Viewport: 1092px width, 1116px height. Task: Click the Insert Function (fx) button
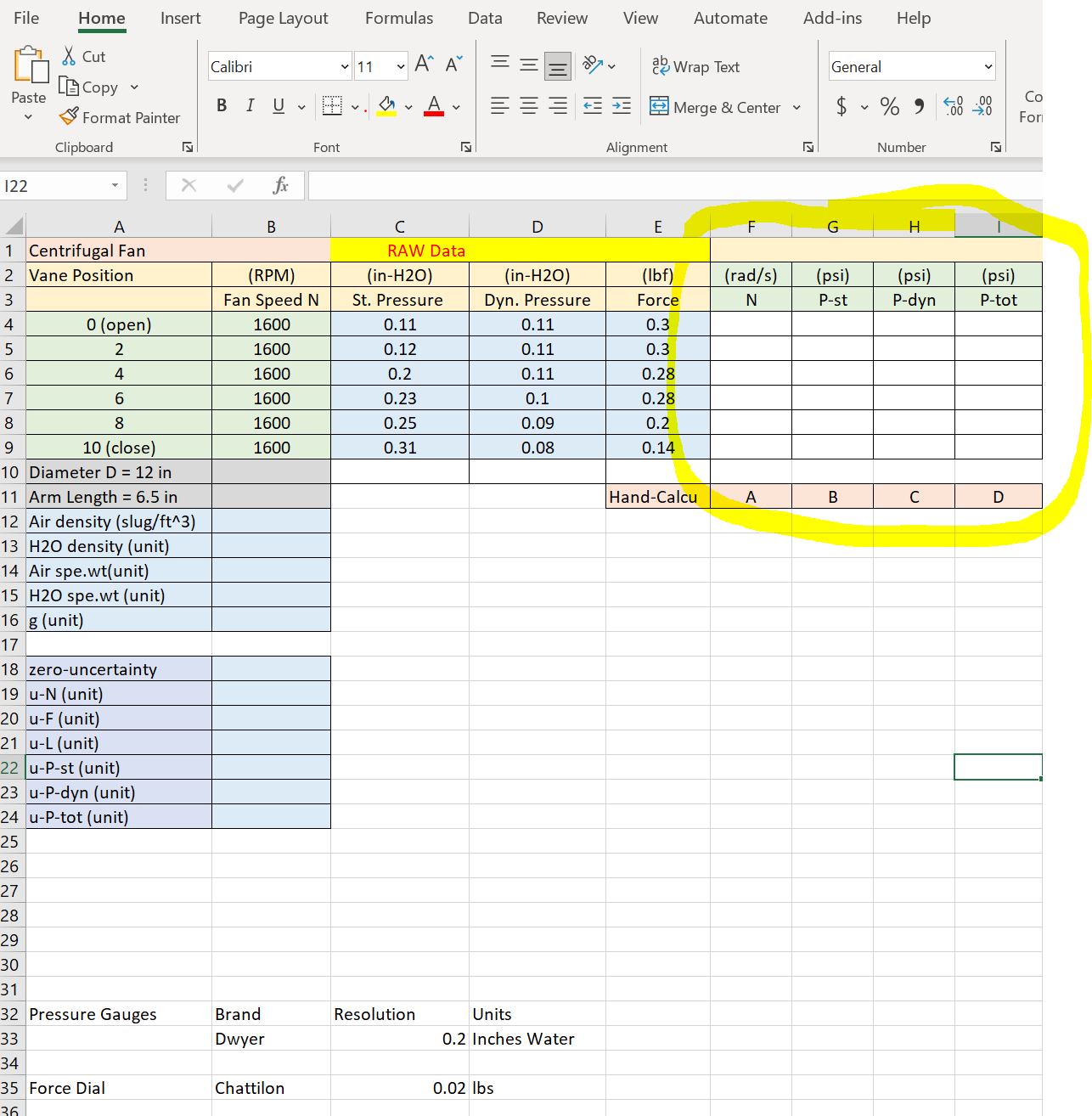click(281, 185)
